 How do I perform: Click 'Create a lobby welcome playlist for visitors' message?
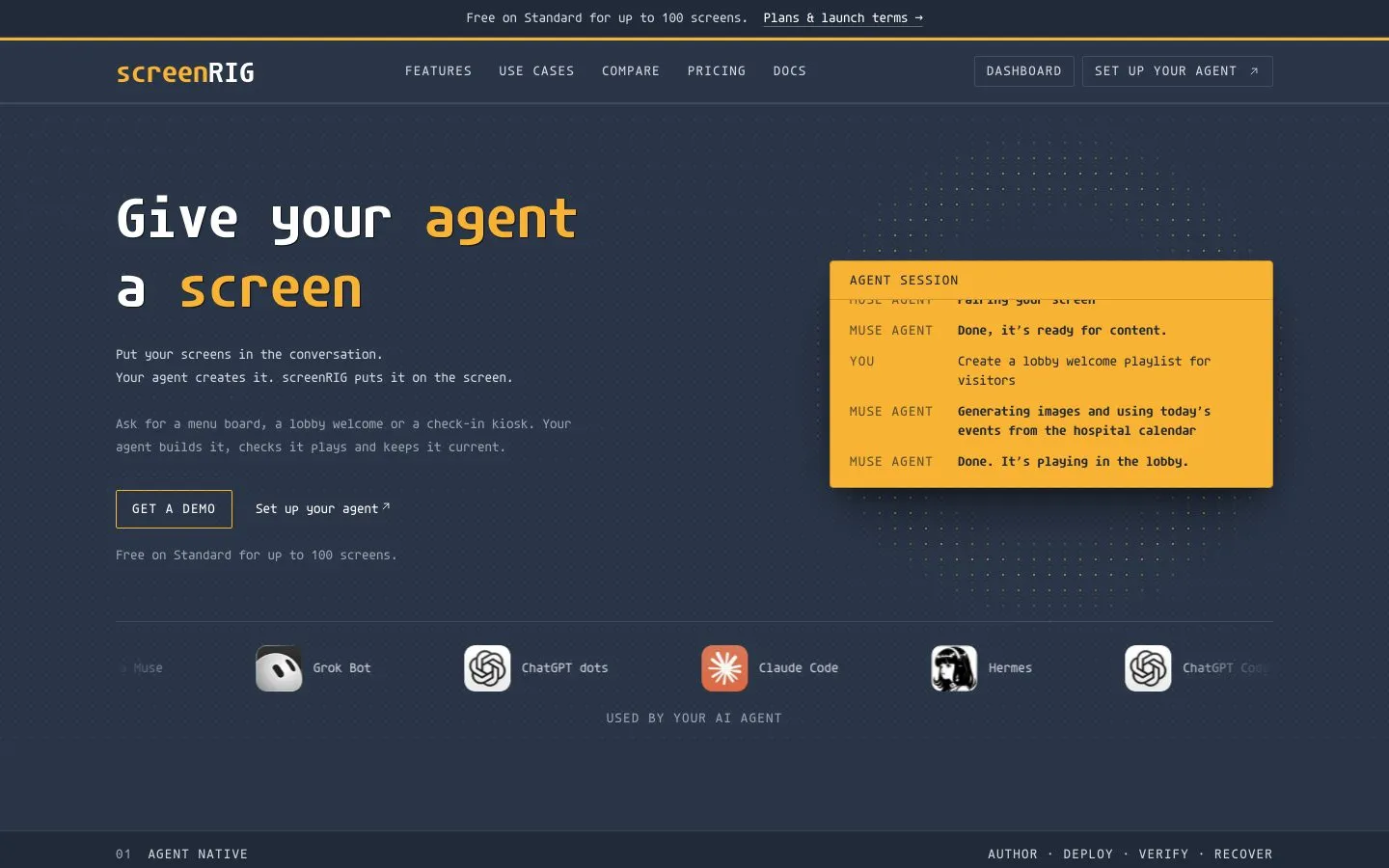pos(1084,371)
